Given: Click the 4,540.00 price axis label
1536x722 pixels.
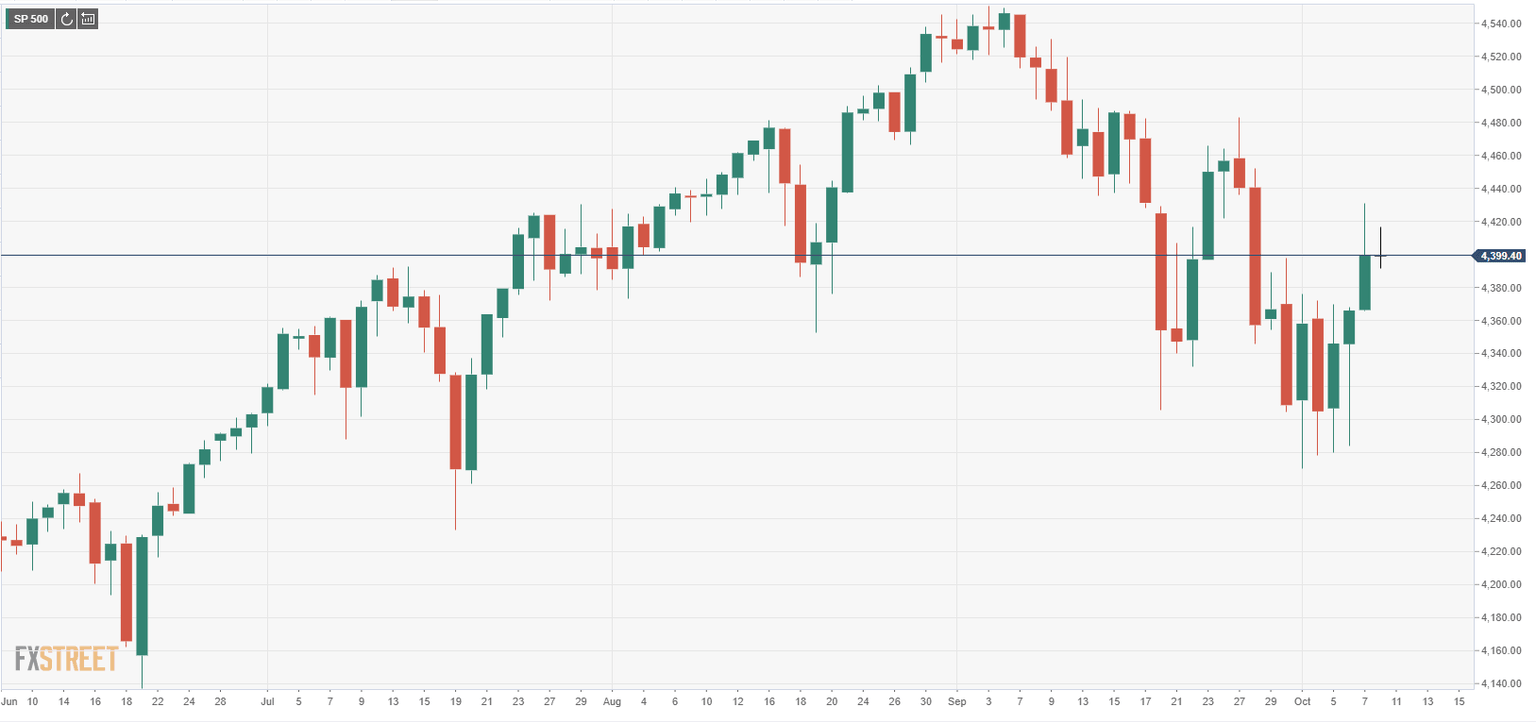Looking at the screenshot, I should click(x=1501, y=24).
